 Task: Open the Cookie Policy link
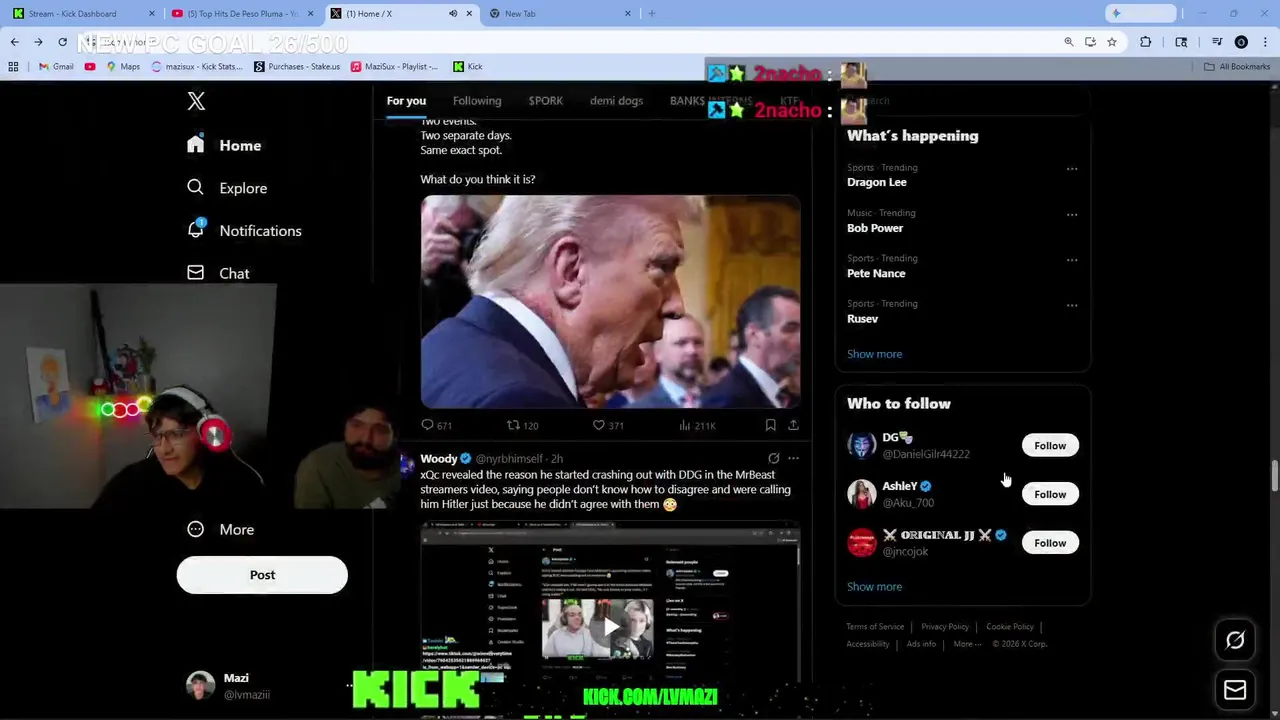pyautogui.click(x=1010, y=627)
